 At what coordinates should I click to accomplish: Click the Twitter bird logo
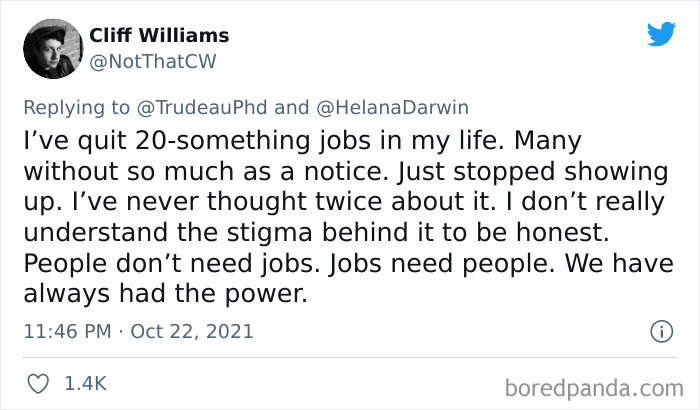pyautogui.click(x=660, y=34)
